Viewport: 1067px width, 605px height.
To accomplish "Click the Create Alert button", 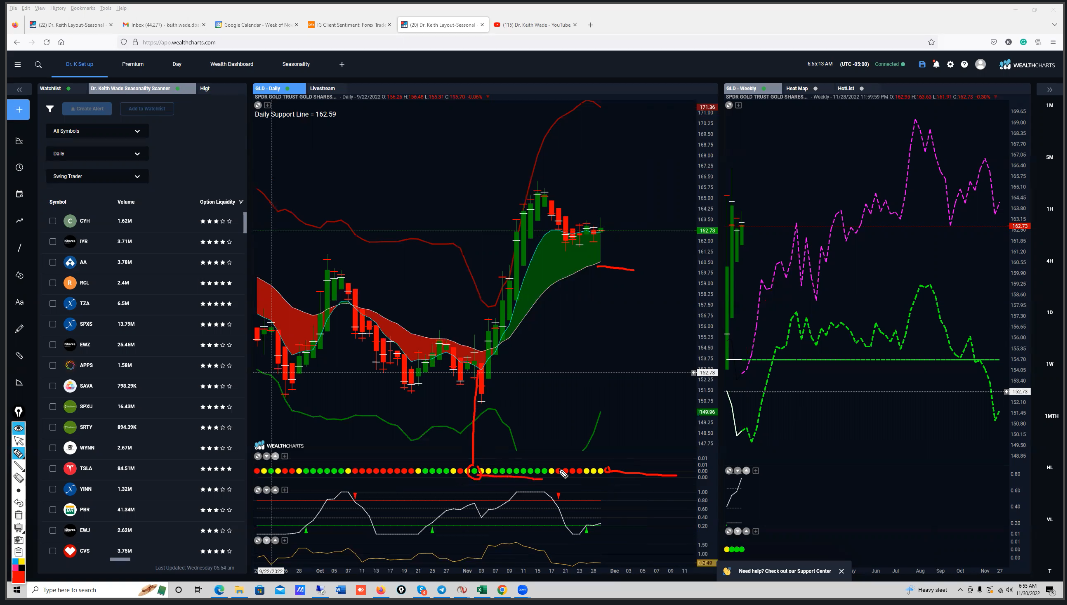I will [x=87, y=109].
